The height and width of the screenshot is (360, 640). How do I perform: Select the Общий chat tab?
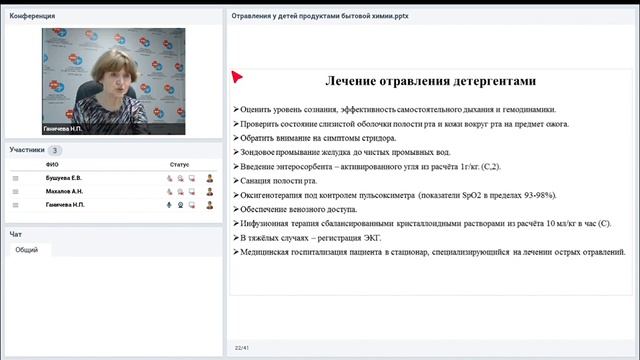[27, 250]
